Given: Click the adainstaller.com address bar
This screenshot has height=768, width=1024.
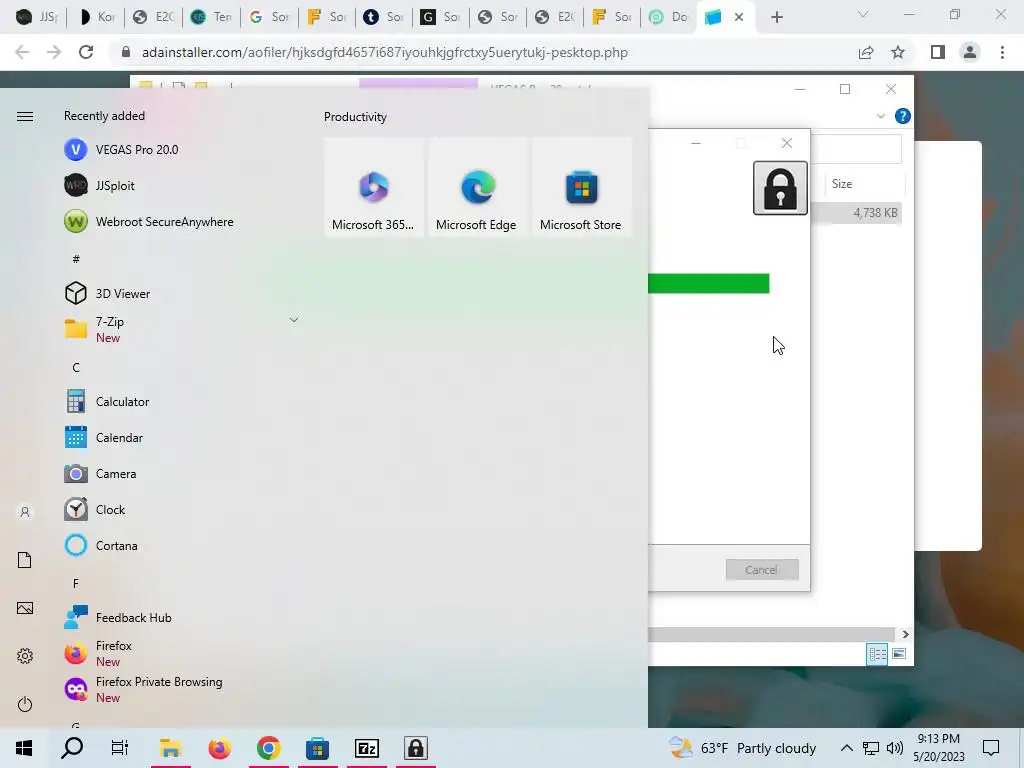Looking at the screenshot, I should [x=385, y=52].
